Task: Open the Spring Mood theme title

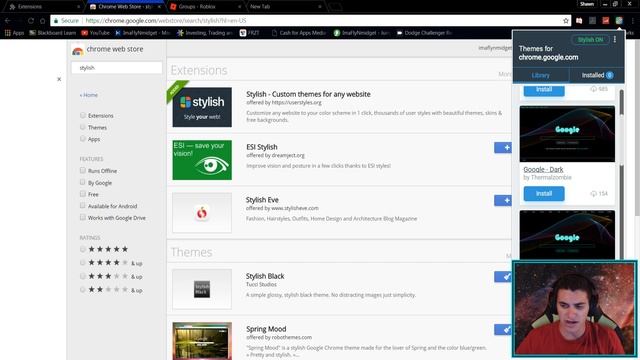Action: pos(266,329)
